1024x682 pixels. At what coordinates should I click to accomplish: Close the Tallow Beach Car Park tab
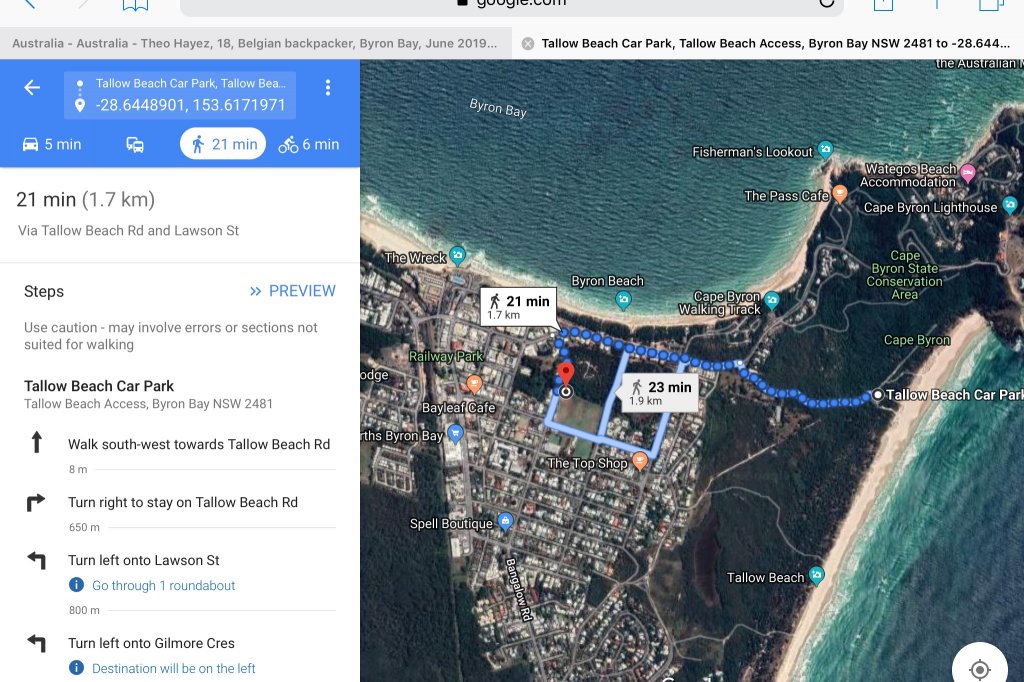[x=528, y=43]
